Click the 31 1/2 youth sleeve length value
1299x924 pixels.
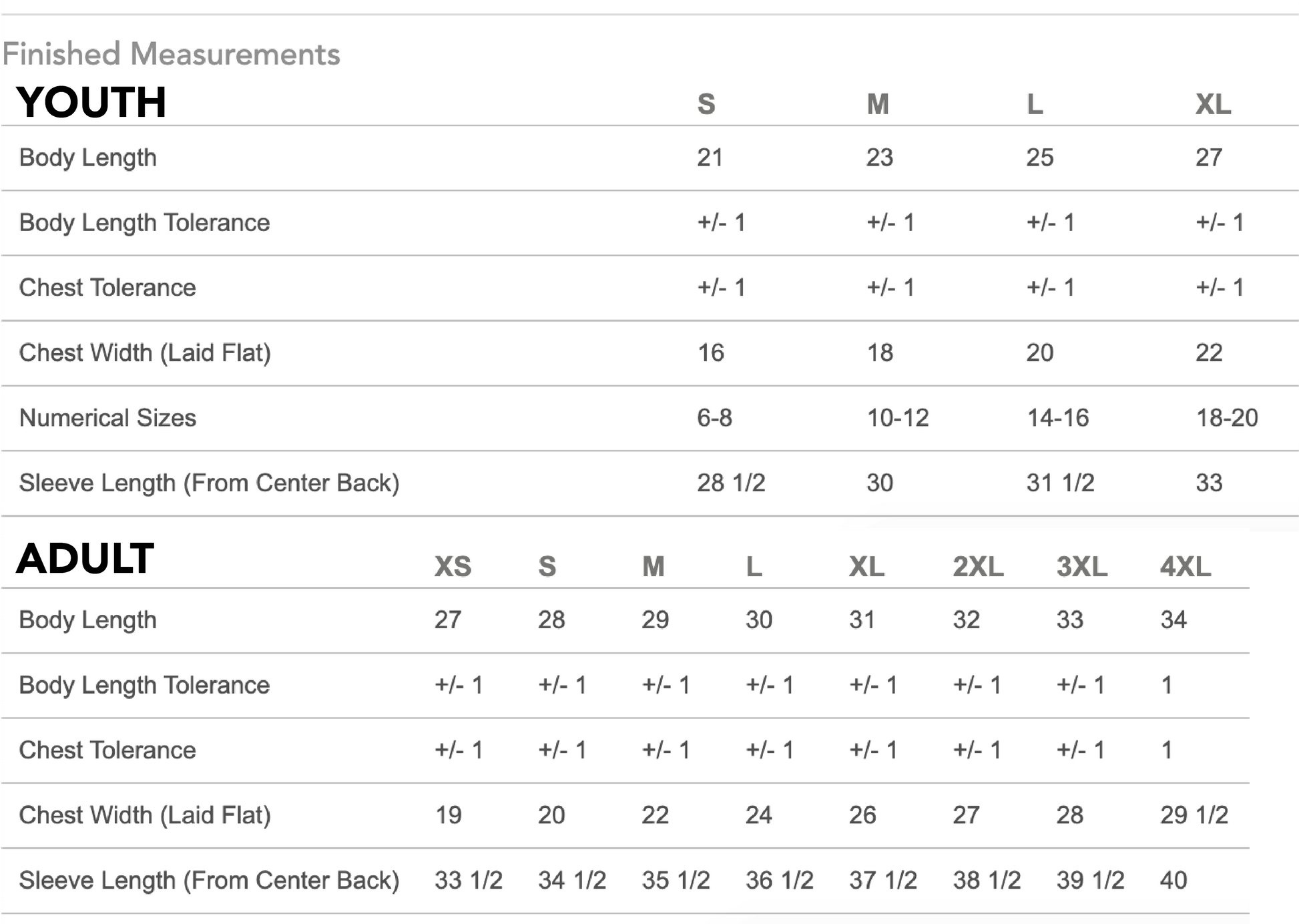coord(1060,483)
